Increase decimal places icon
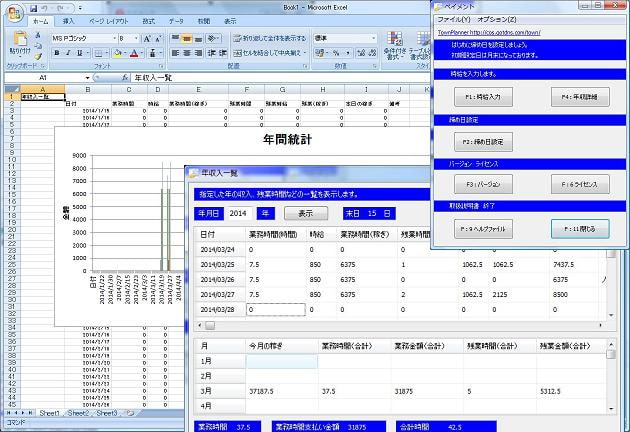The image size is (630, 432). click(361, 53)
